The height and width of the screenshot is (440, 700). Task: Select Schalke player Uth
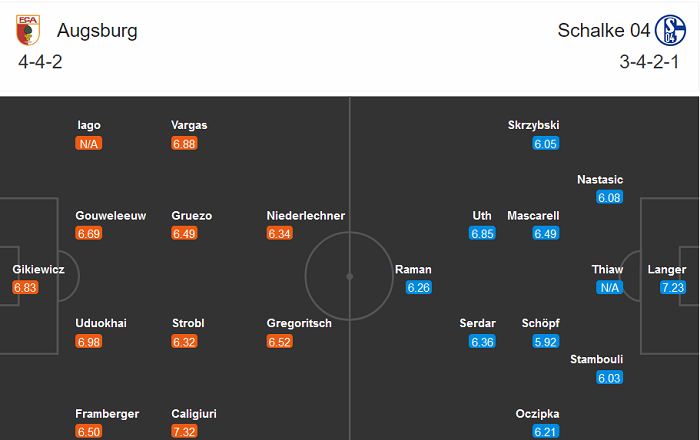click(482, 216)
